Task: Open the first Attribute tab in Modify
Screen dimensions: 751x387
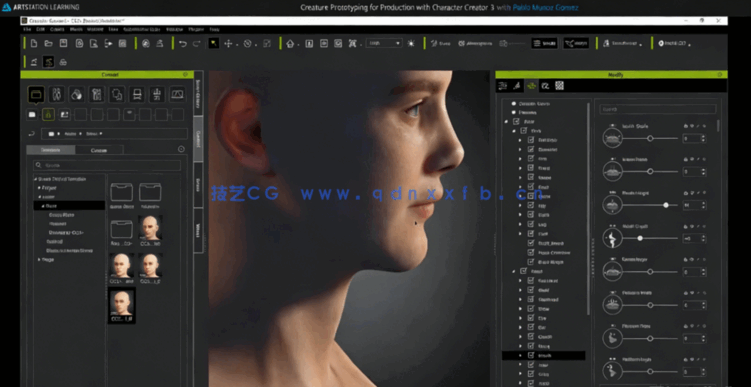Action: point(502,86)
